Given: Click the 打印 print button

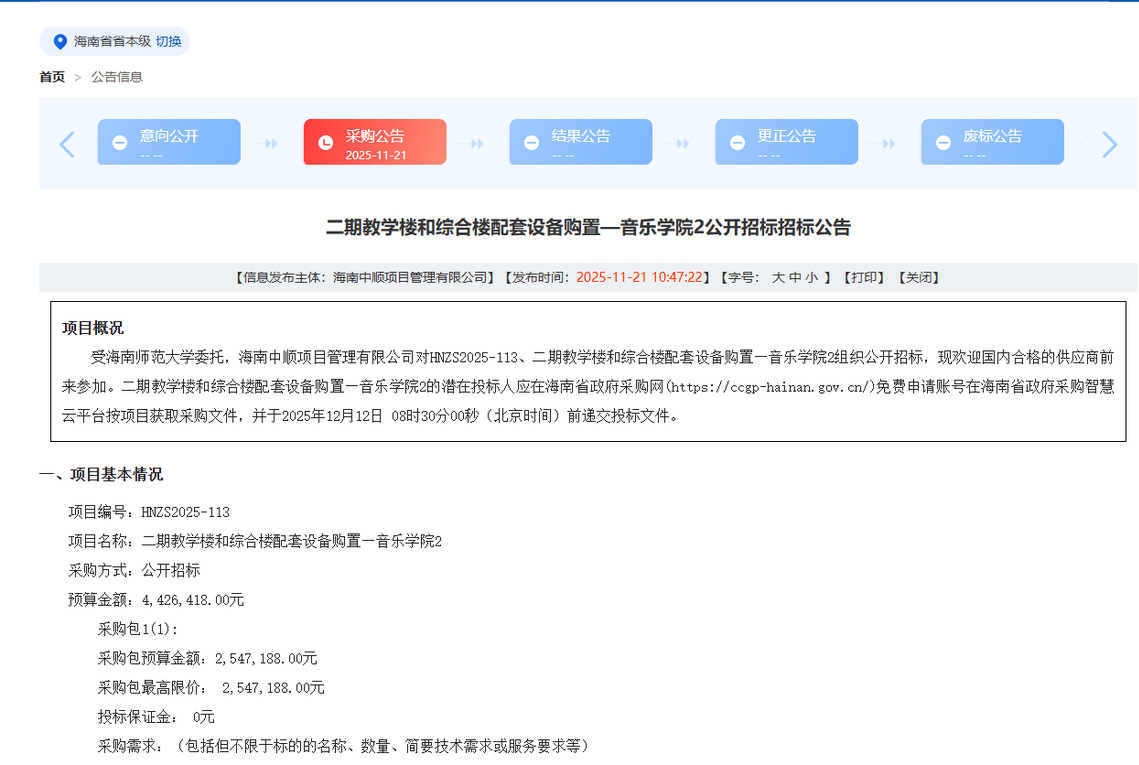Looking at the screenshot, I should 863,278.
